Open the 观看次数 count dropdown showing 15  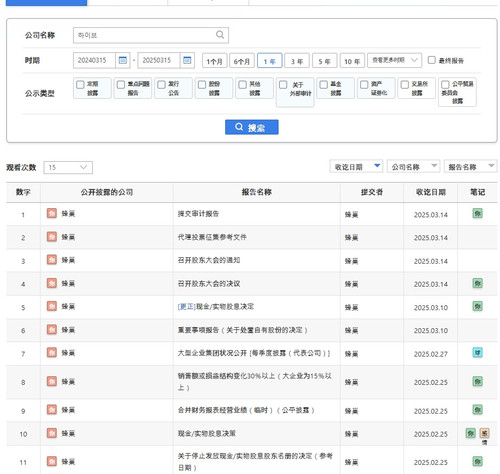[x=68, y=167]
